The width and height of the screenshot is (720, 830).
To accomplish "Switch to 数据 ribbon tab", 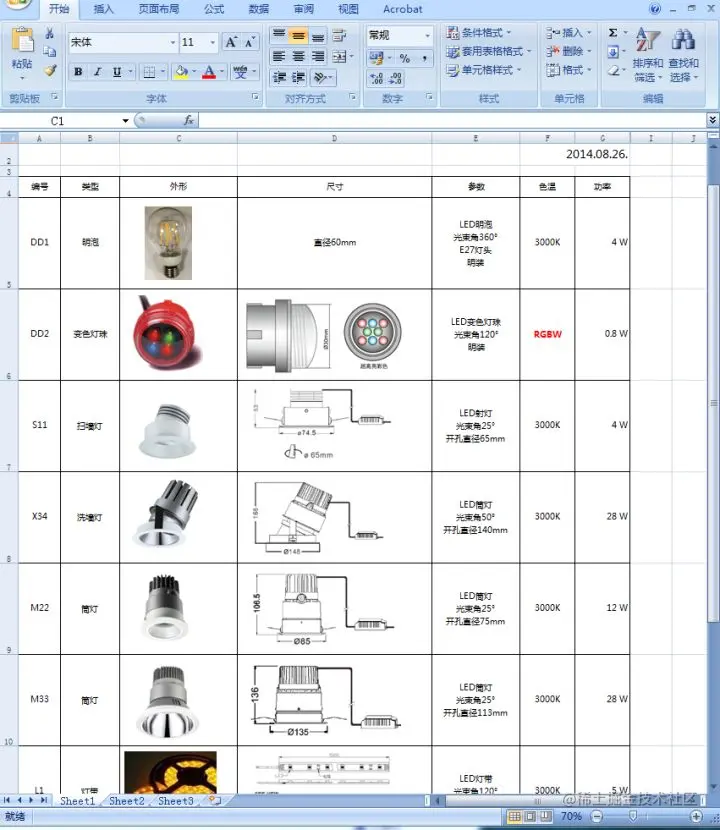I will tap(259, 9).
